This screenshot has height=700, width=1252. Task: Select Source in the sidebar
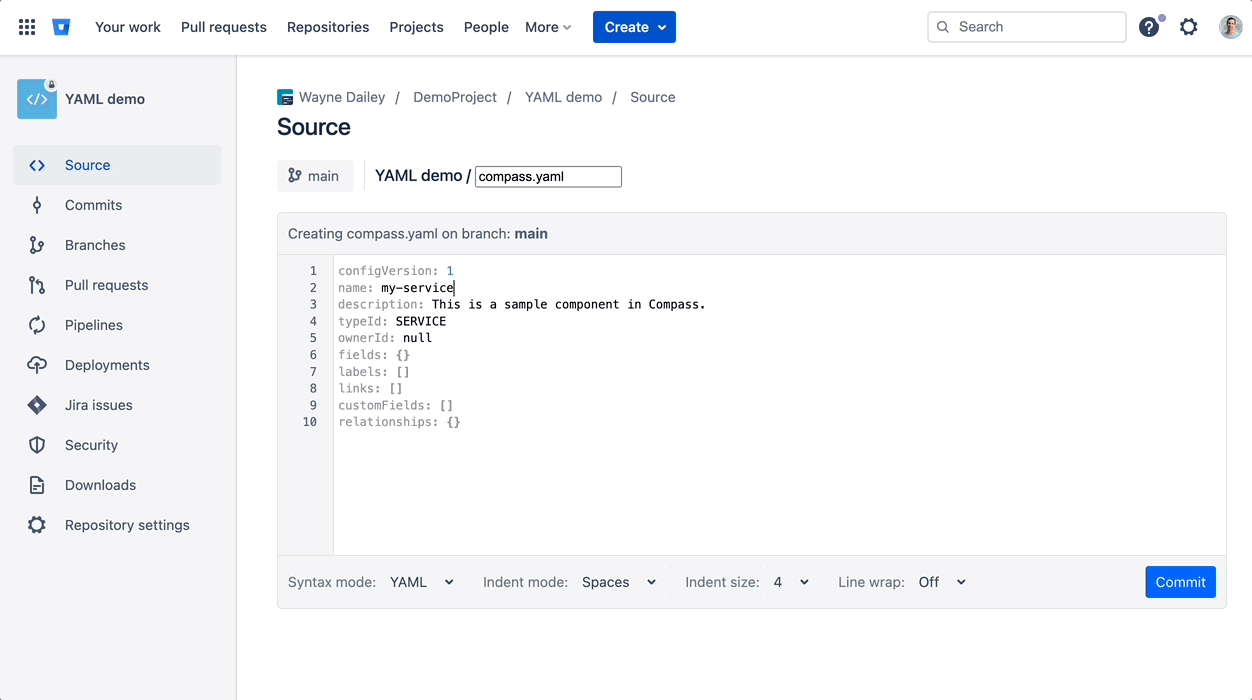(117, 165)
